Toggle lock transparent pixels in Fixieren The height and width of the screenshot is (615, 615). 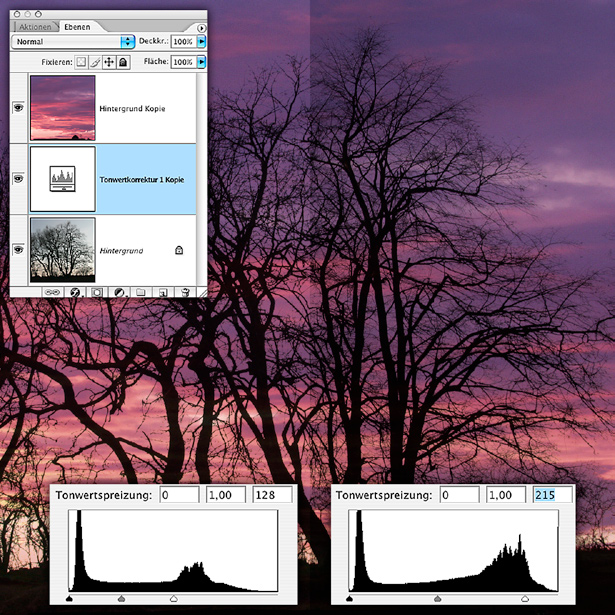(81, 62)
